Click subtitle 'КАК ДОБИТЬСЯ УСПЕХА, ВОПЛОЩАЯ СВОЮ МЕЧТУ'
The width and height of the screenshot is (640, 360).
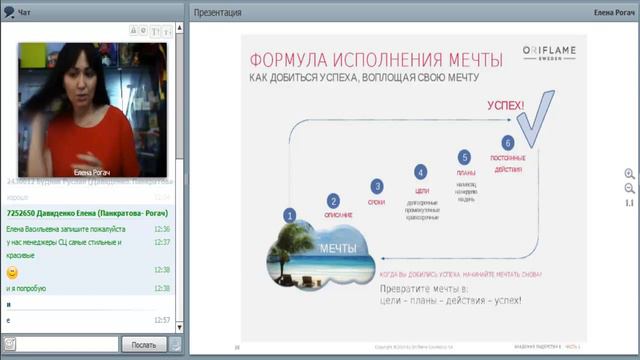(x=364, y=78)
